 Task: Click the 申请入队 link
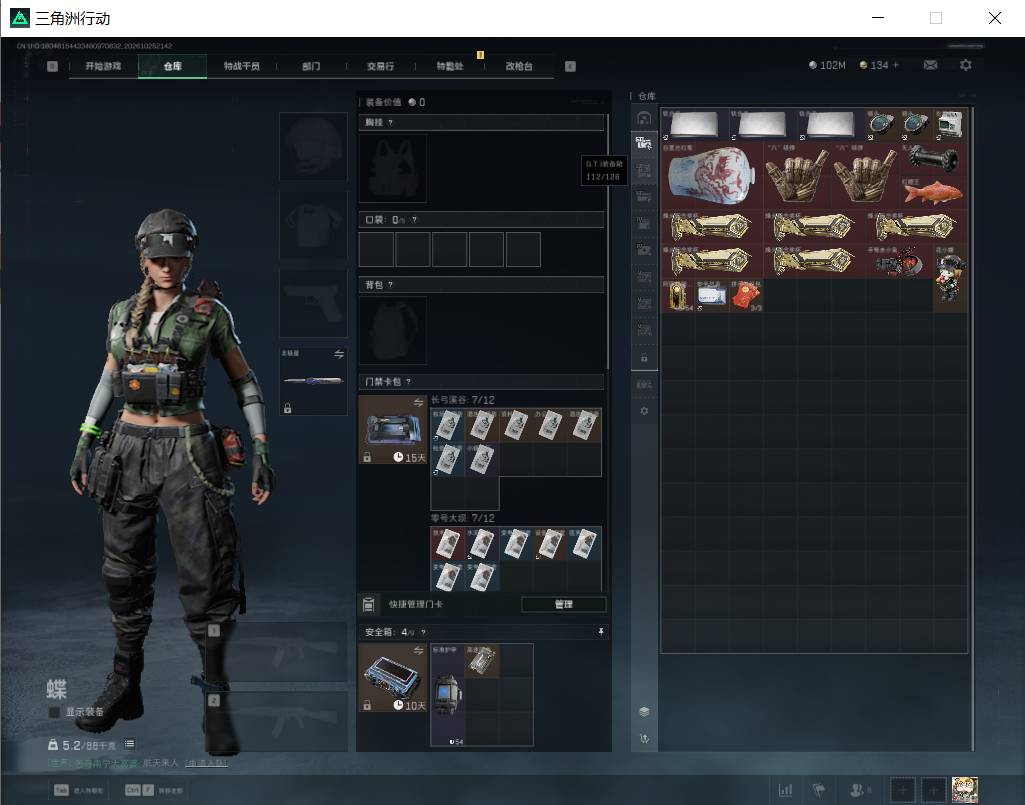tap(206, 763)
